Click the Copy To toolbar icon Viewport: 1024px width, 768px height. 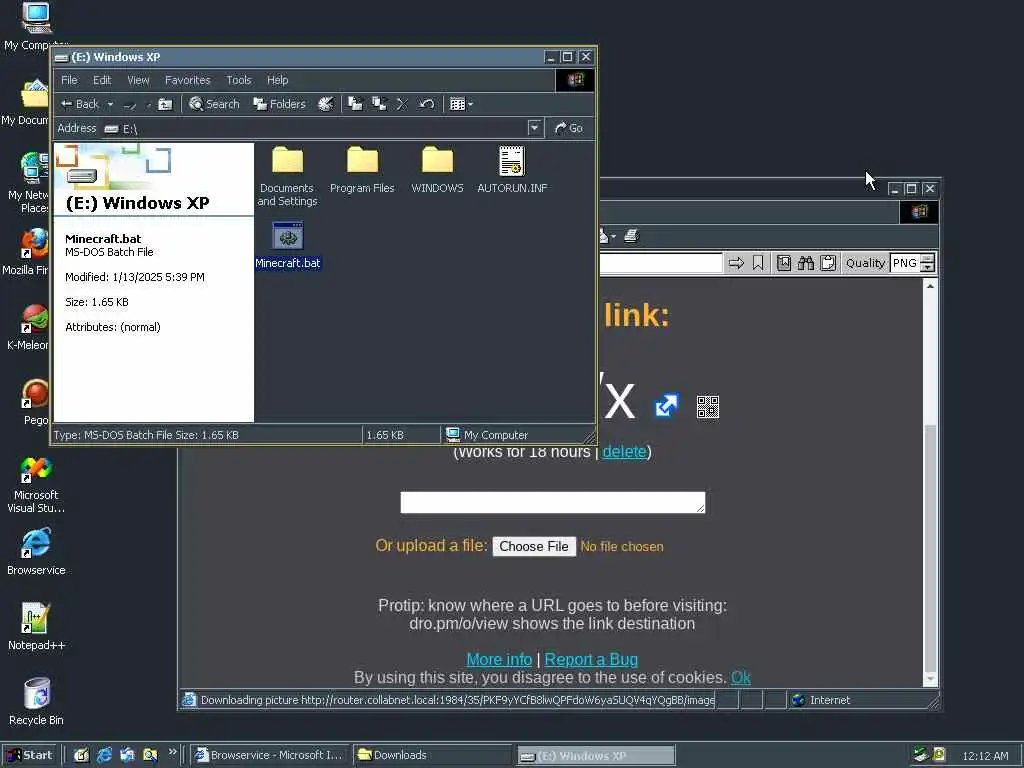[379, 104]
